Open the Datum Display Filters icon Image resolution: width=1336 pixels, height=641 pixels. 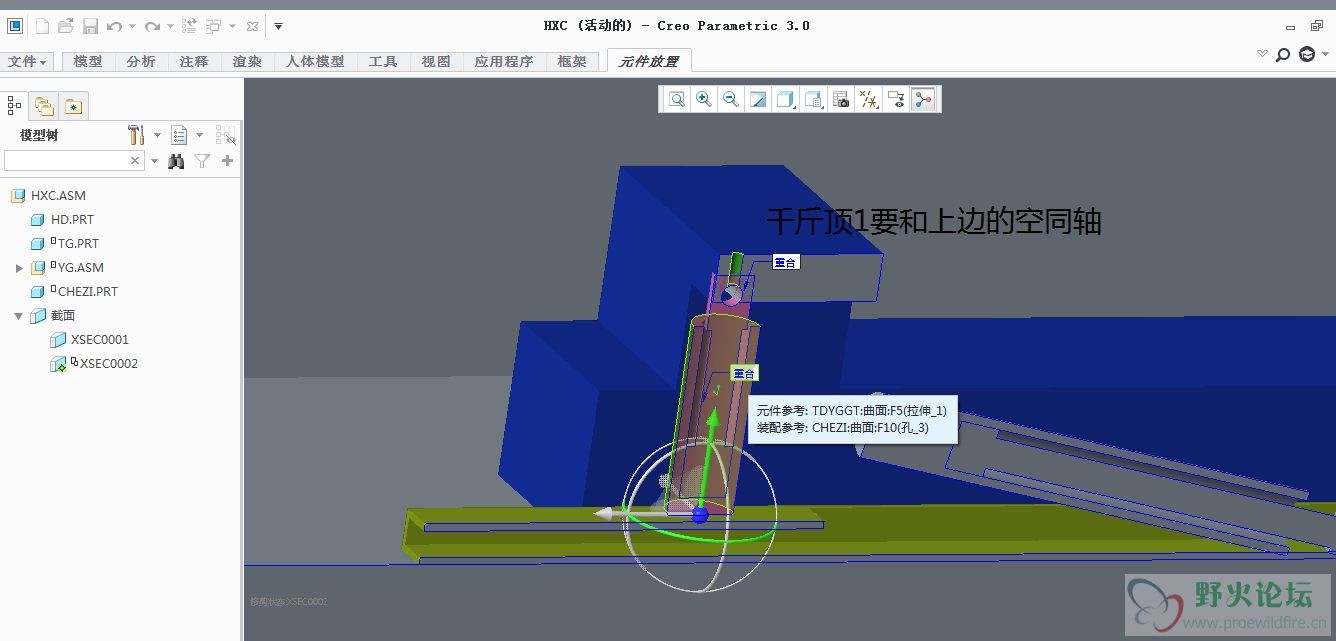pyautogui.click(x=869, y=99)
